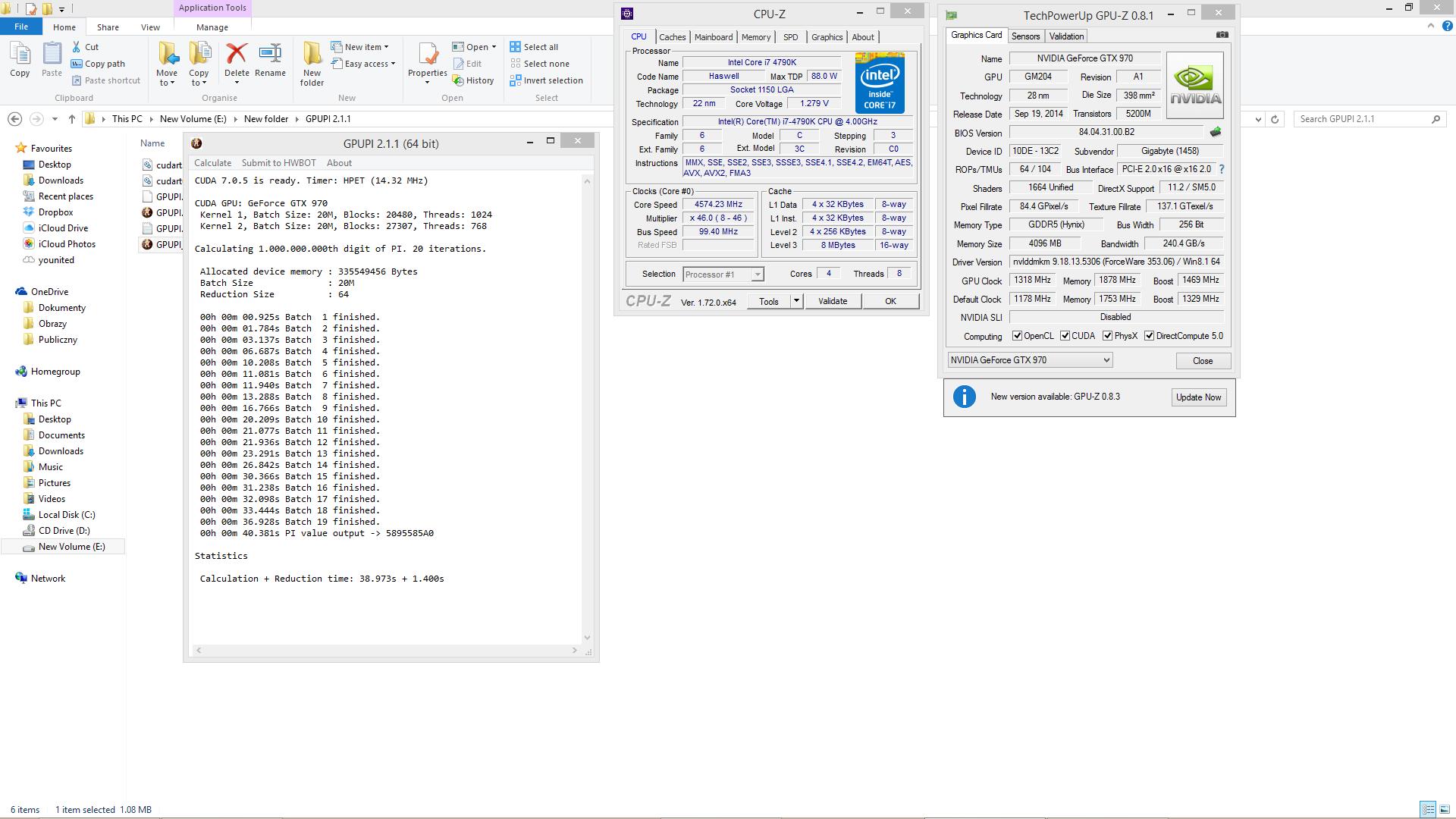Screen dimensions: 1456x819
Task: Click New folder in the address breadcrumb
Action: point(265,119)
